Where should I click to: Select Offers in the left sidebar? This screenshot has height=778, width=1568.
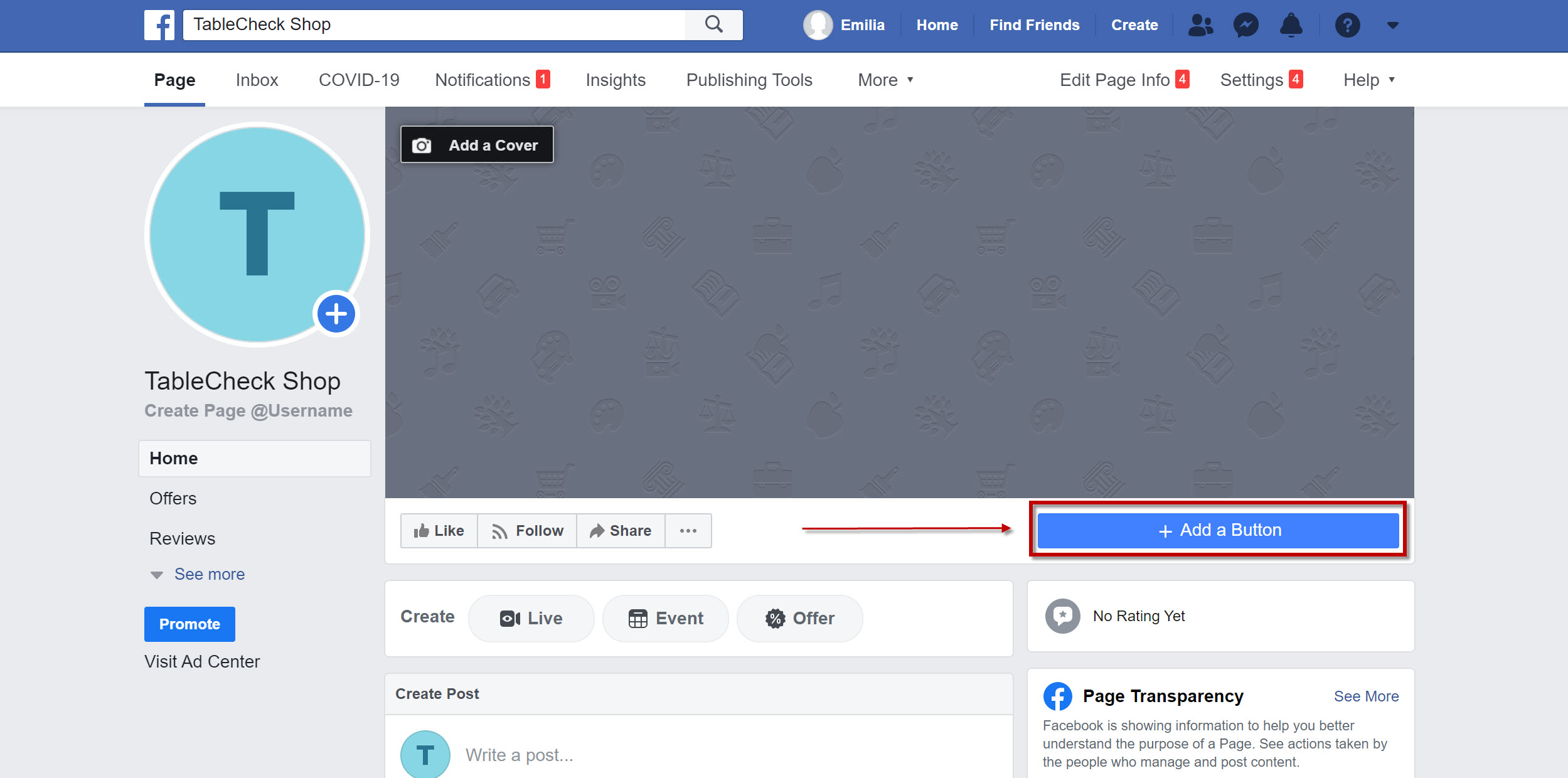click(x=173, y=498)
